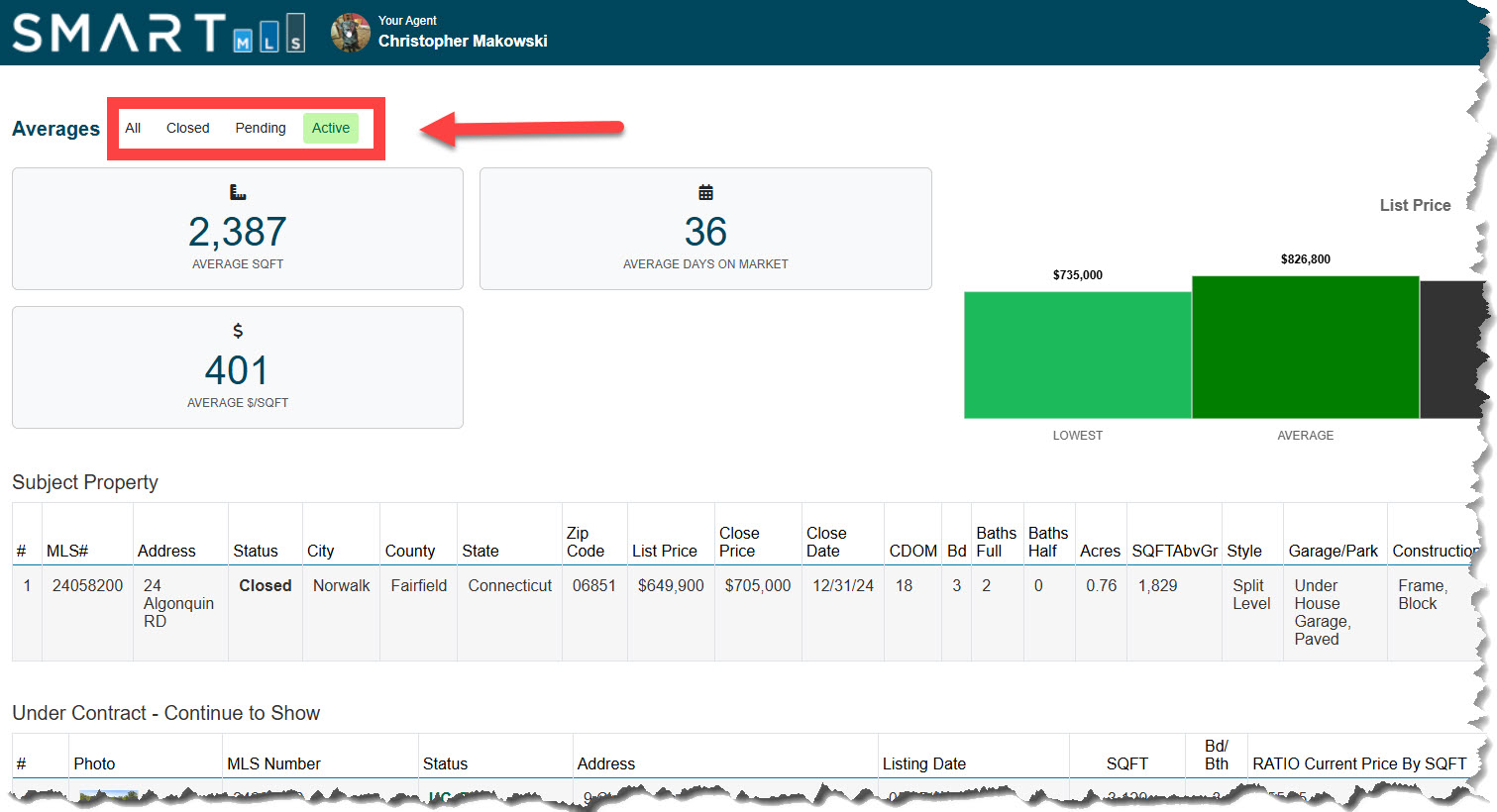Click the dollar icon above average $/SQFT

[x=238, y=331]
